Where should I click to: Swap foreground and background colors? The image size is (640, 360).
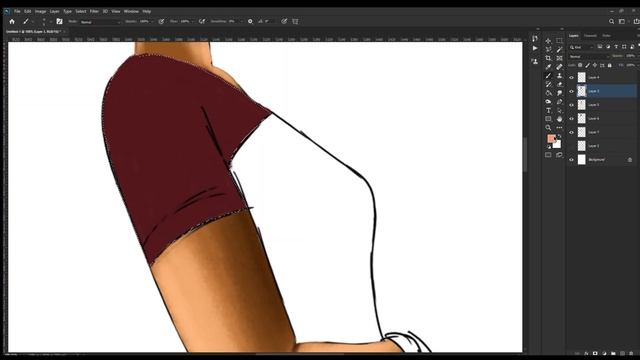560,136
